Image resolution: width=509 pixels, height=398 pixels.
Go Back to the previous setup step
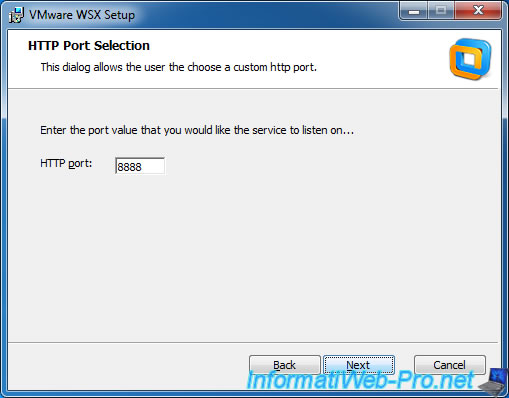(x=285, y=365)
